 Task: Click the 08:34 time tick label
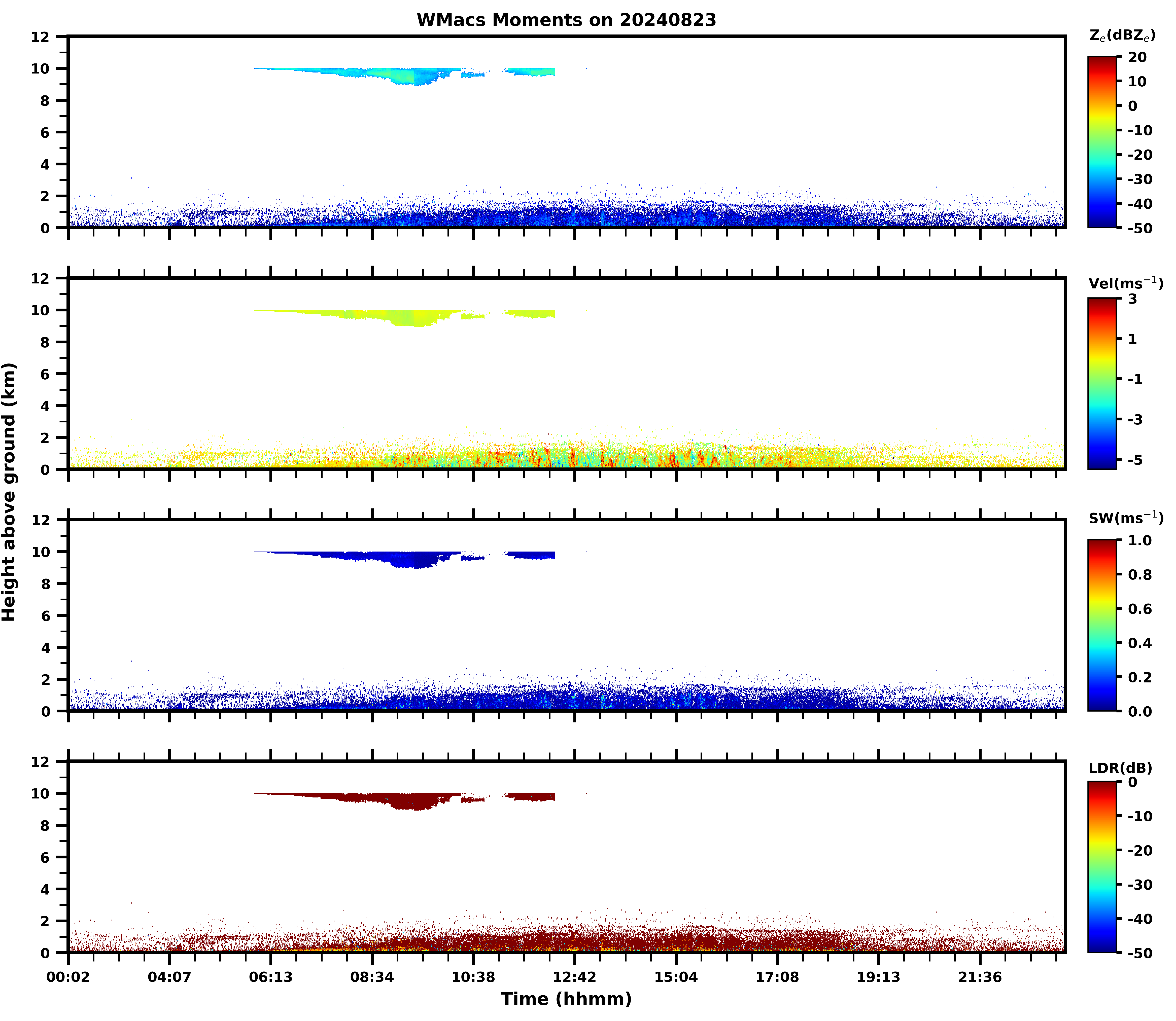pyautogui.click(x=372, y=978)
